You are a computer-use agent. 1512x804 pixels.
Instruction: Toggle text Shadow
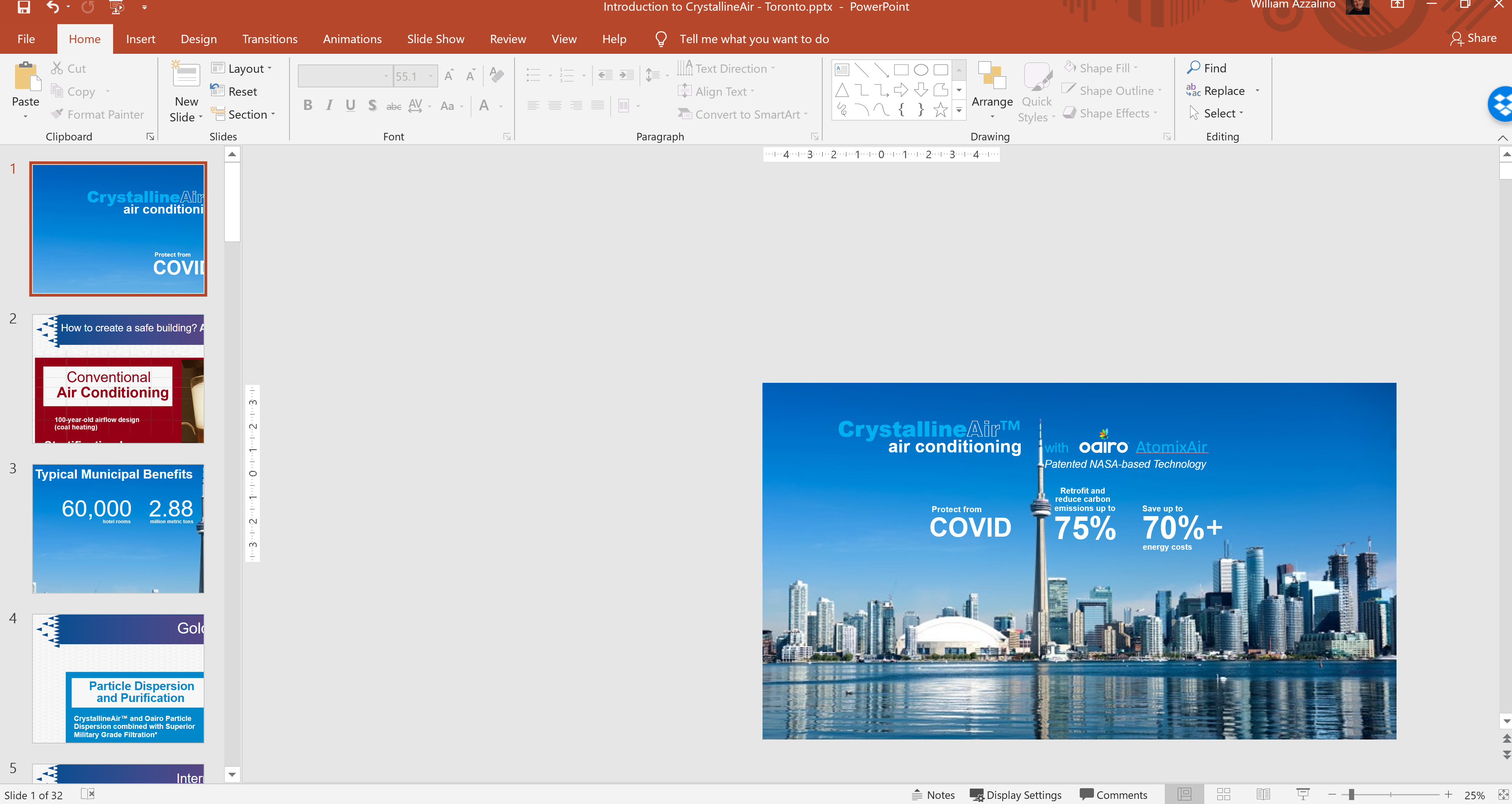click(x=371, y=106)
